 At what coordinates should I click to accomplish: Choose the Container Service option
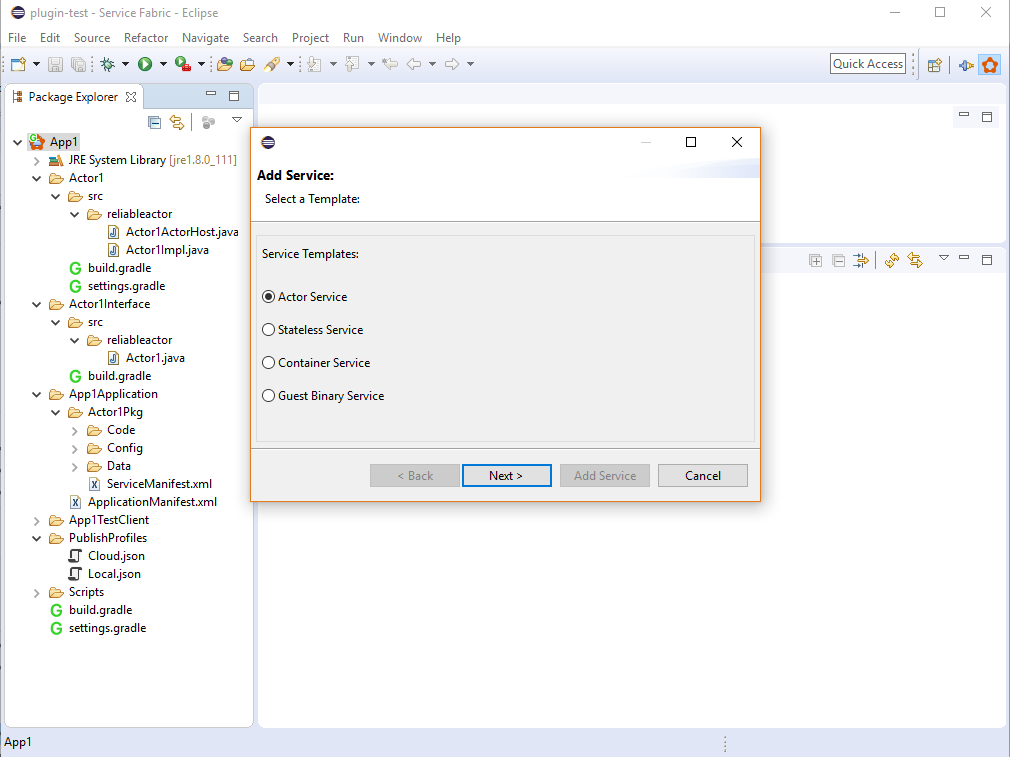[x=268, y=362]
